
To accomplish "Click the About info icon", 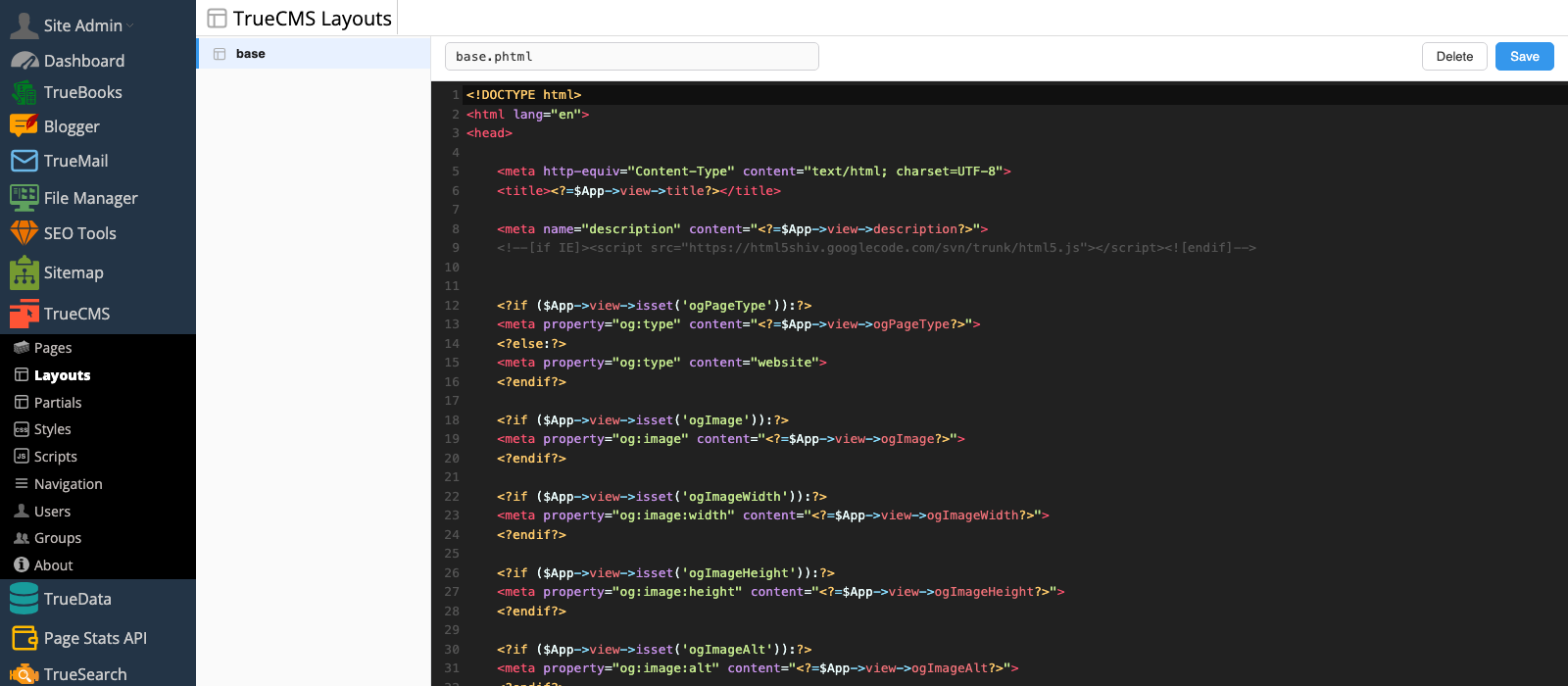I will (22, 565).
